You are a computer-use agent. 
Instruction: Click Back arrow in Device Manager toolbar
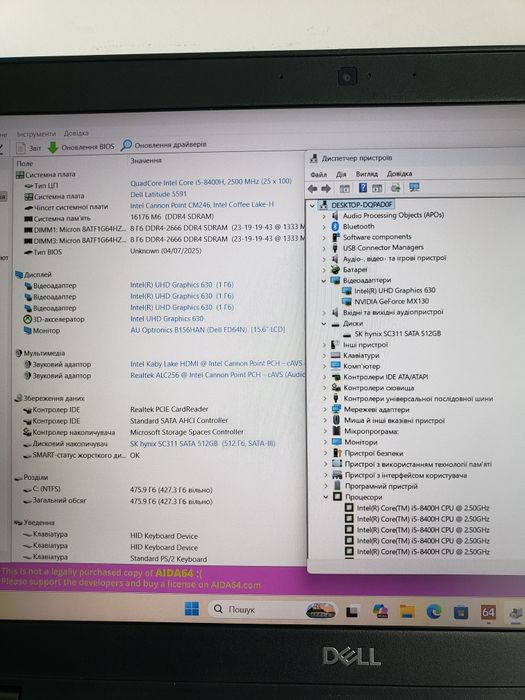[312, 189]
